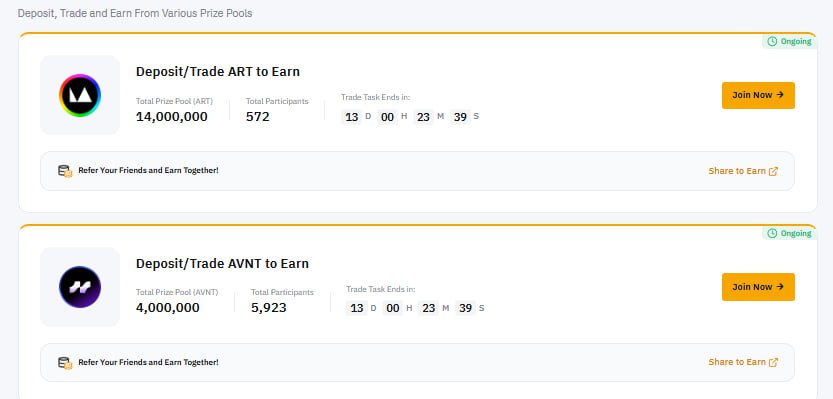Click the clock icon on ART Ongoing badge

tap(772, 41)
